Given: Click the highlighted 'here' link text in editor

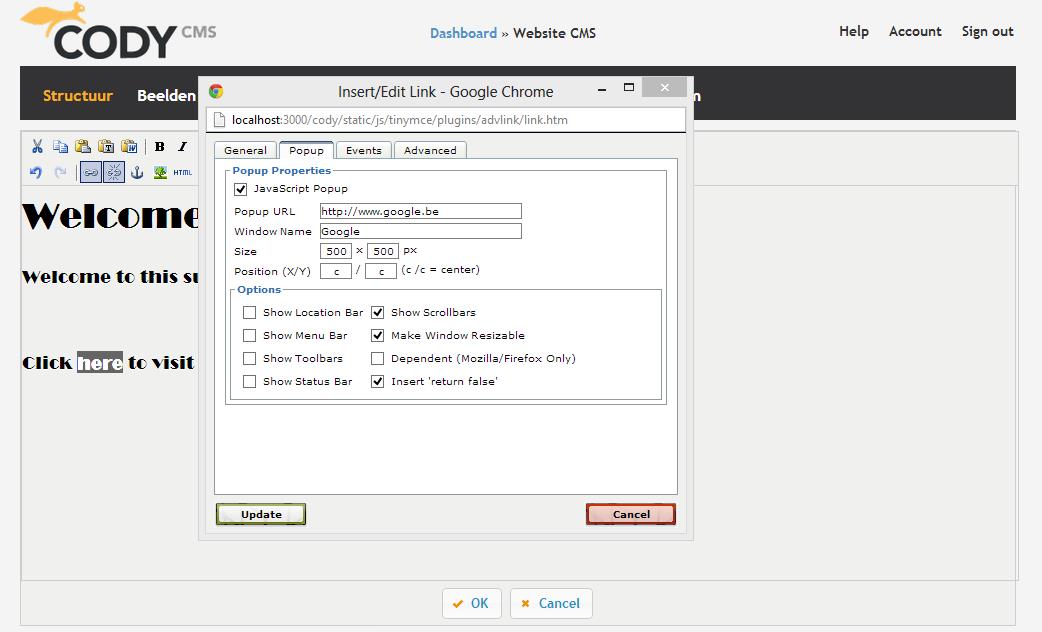Looking at the screenshot, I should tap(100, 362).
